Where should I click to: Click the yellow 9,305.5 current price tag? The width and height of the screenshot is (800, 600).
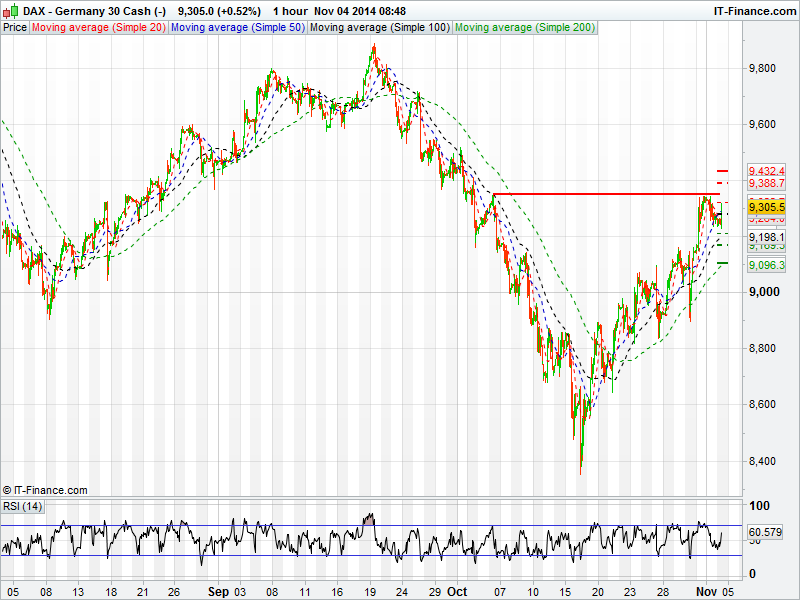[766, 207]
